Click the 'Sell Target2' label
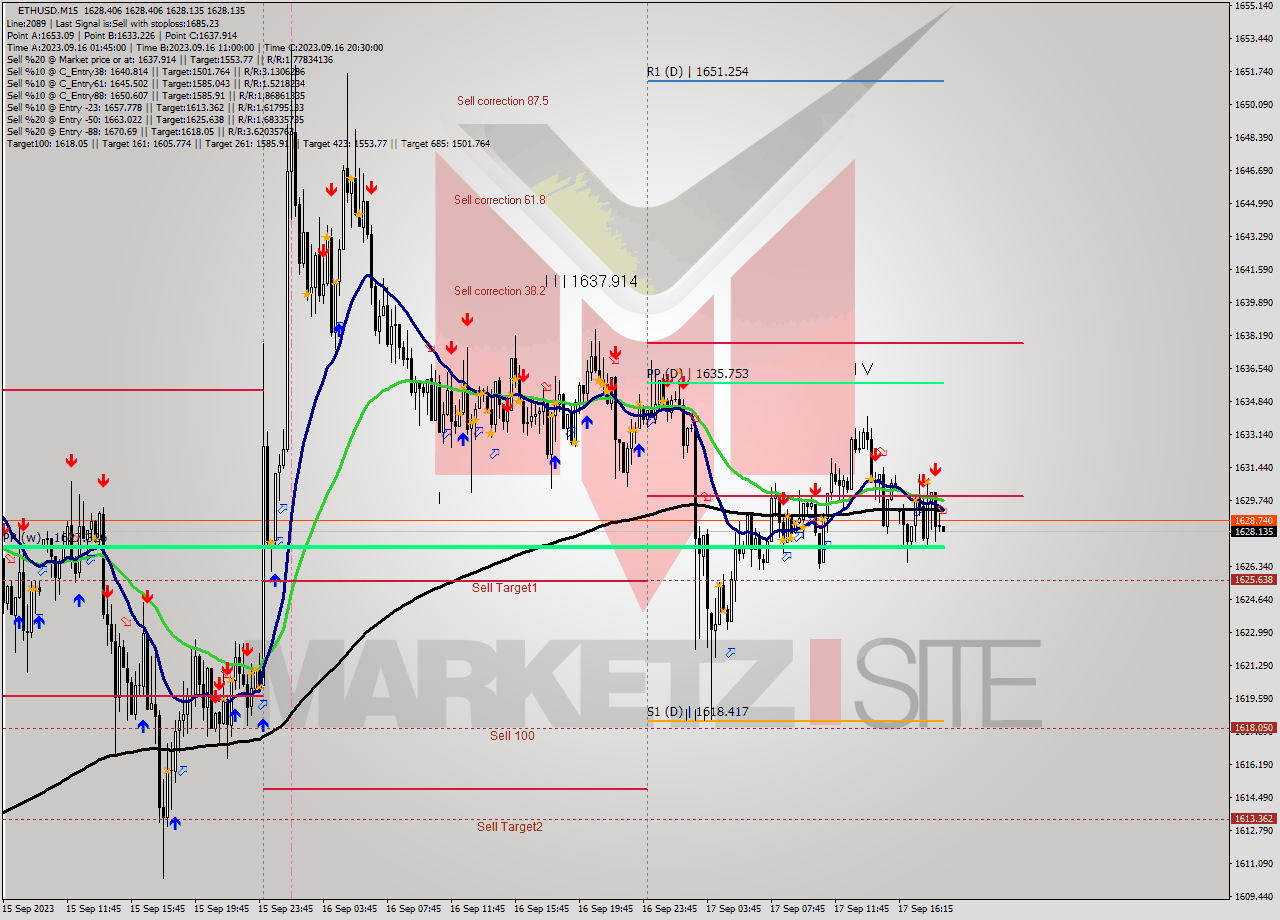Screen dimensions: 1280x920 (x=510, y=827)
